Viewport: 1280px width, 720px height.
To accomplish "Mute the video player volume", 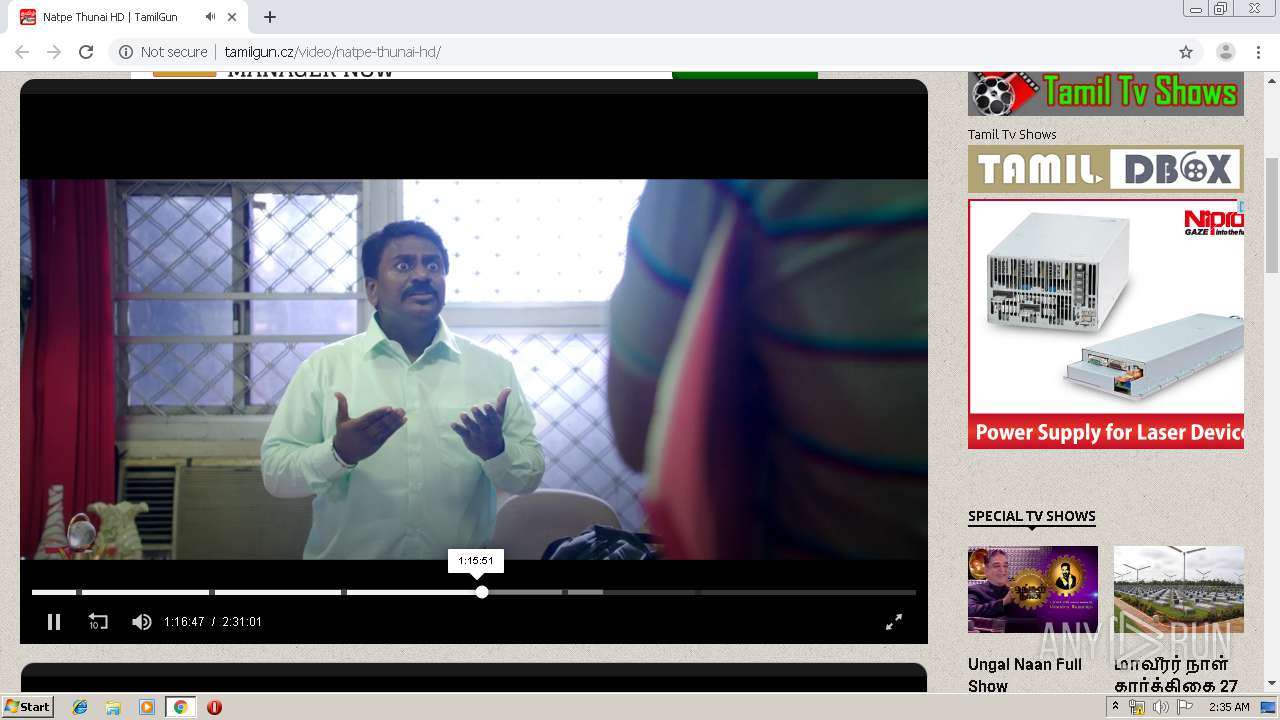I will [142, 622].
